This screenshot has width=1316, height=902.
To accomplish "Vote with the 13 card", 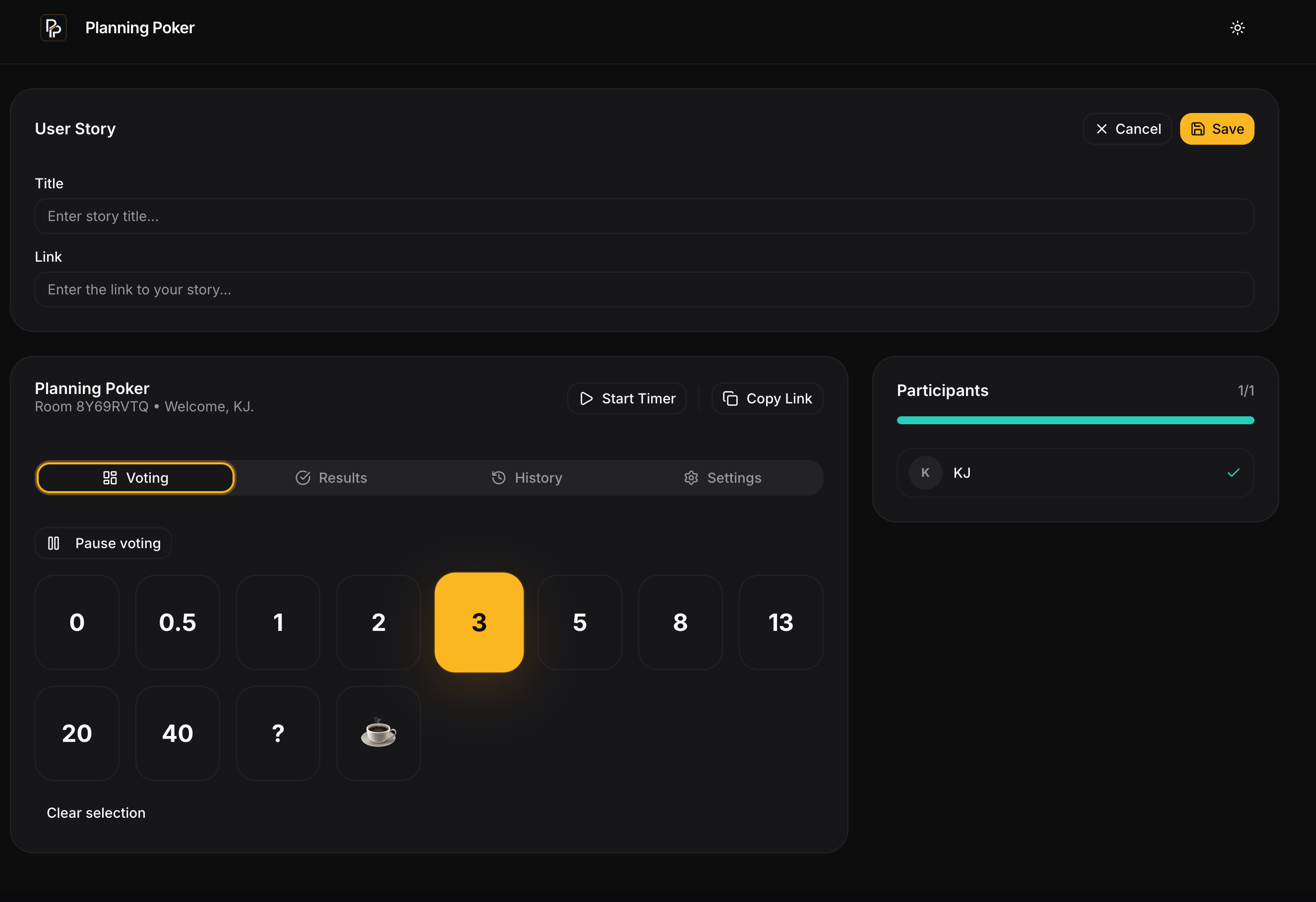I will tap(781, 622).
